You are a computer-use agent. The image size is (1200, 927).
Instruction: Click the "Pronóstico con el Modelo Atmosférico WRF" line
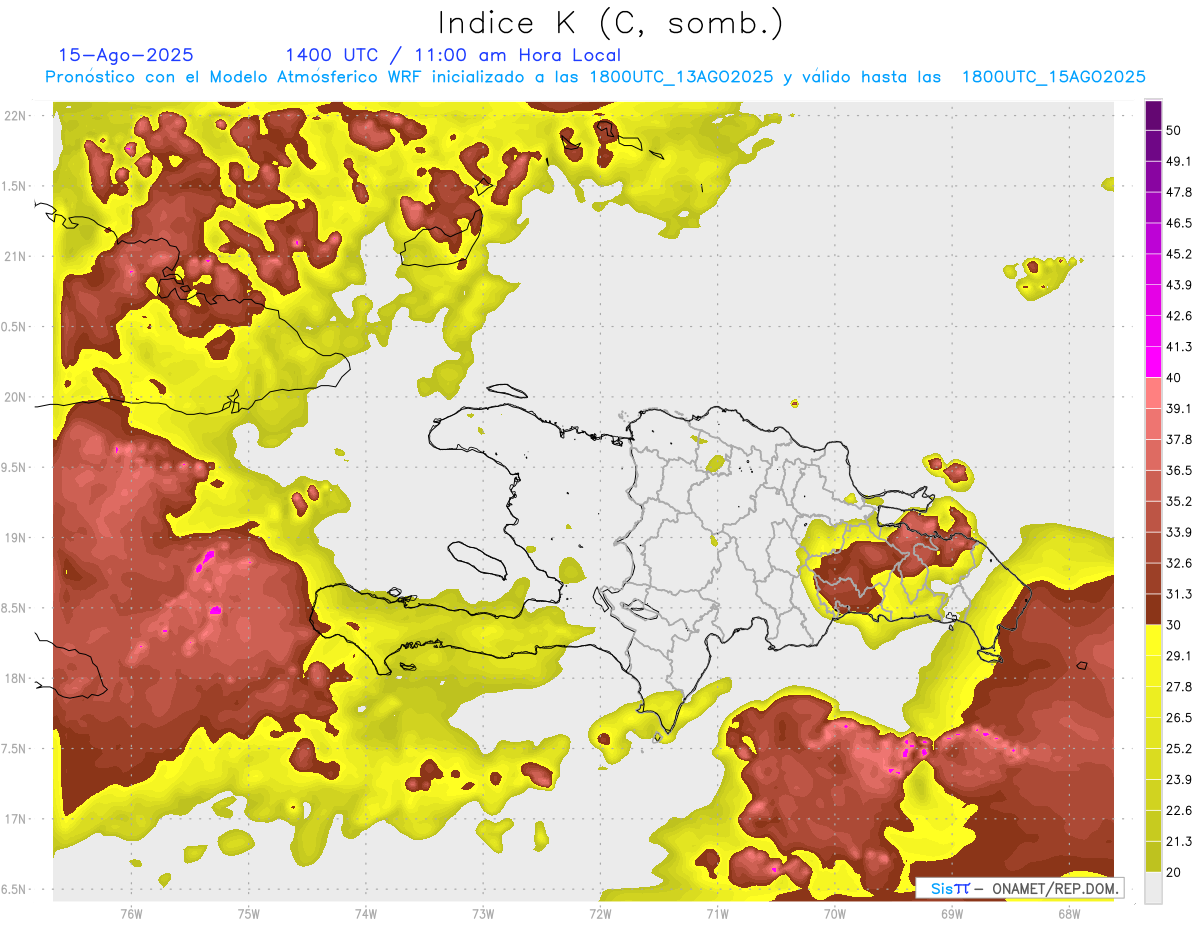(x=595, y=77)
